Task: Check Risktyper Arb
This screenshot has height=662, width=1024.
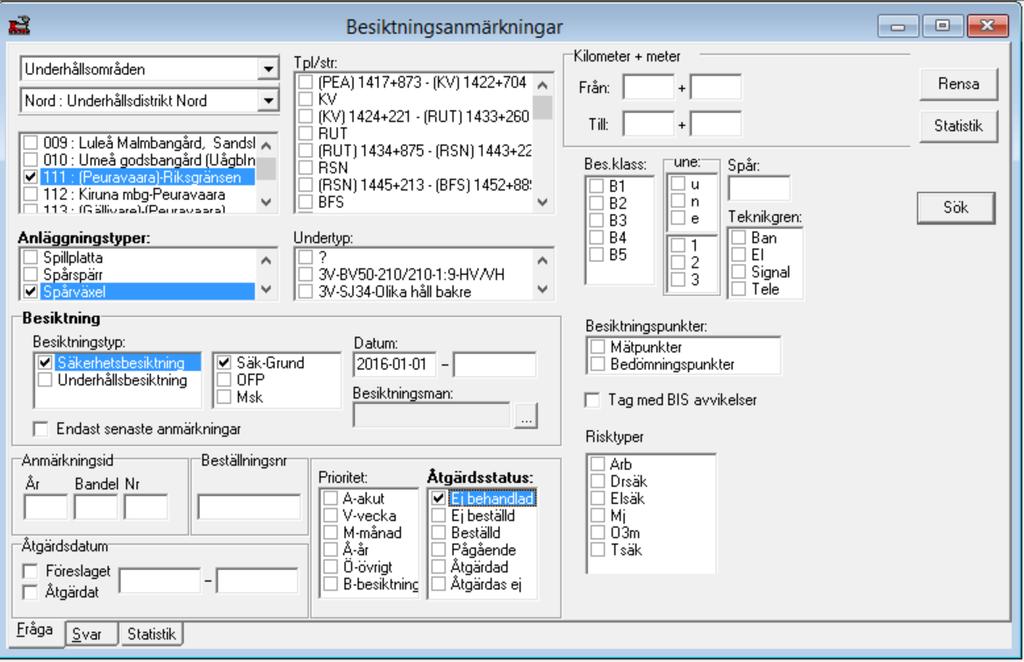Action: [x=597, y=464]
